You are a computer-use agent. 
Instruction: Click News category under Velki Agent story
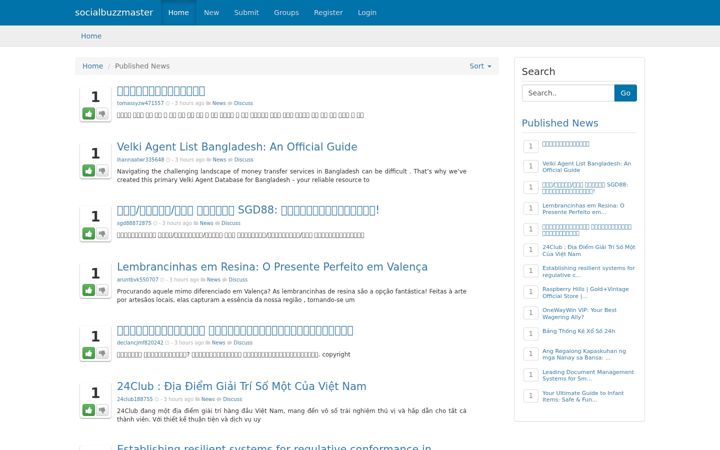coord(219,160)
